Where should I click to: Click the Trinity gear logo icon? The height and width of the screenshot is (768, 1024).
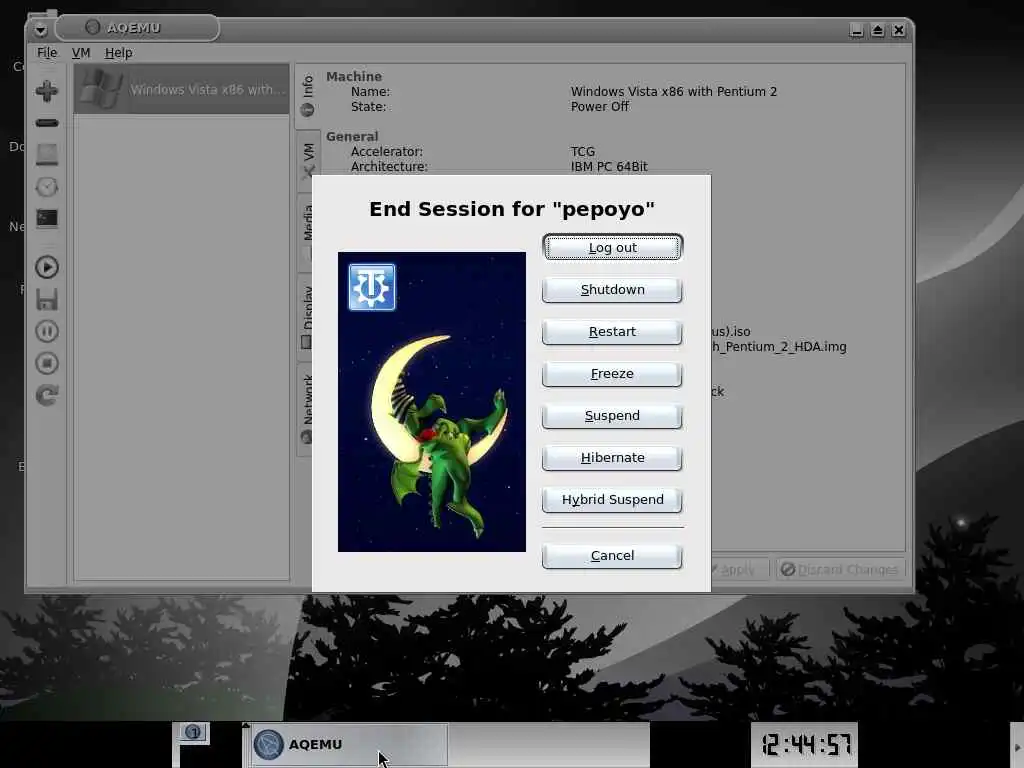click(372, 287)
